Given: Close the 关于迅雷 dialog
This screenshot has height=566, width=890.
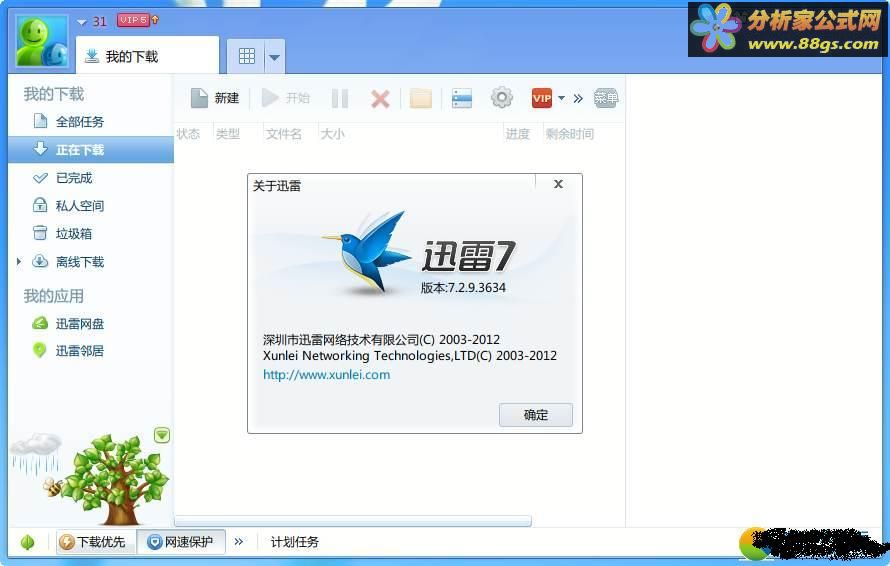Looking at the screenshot, I should 559,184.
